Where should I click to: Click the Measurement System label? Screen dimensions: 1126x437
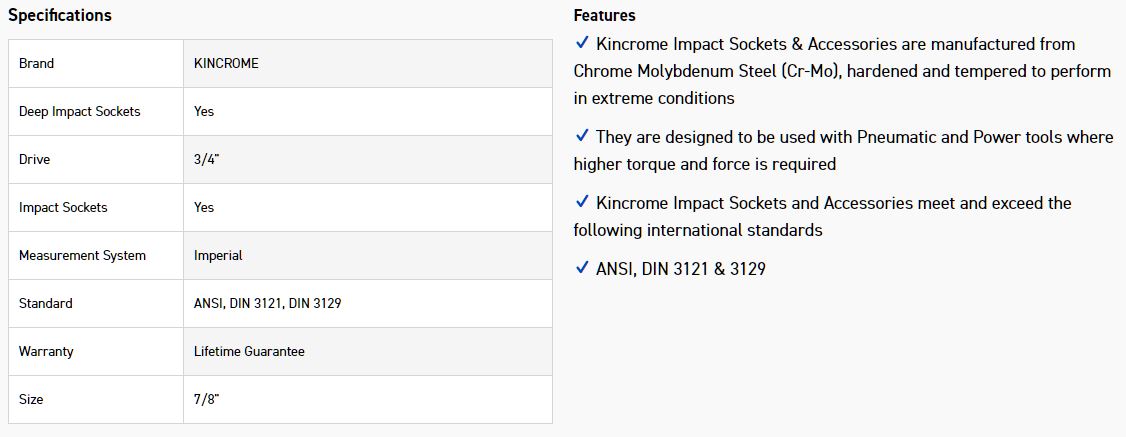coord(82,255)
